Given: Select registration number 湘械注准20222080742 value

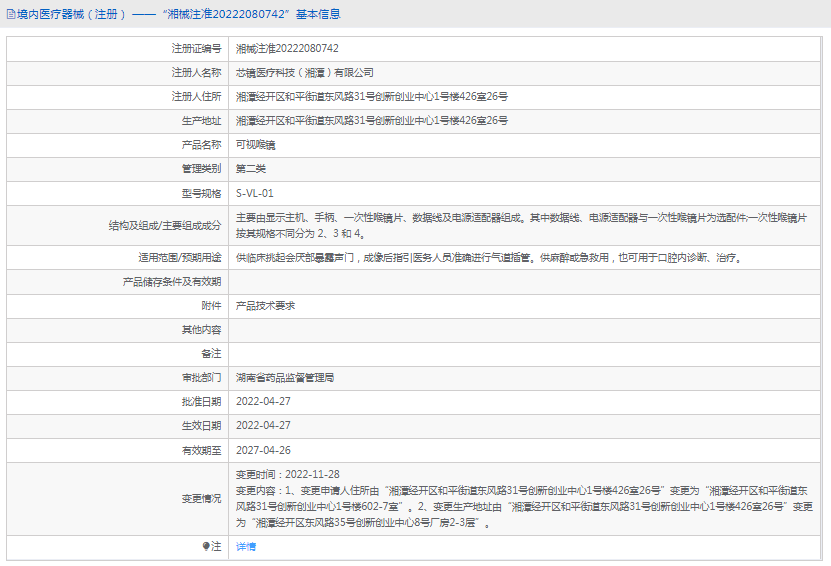Looking at the screenshot, I should 287,48.
